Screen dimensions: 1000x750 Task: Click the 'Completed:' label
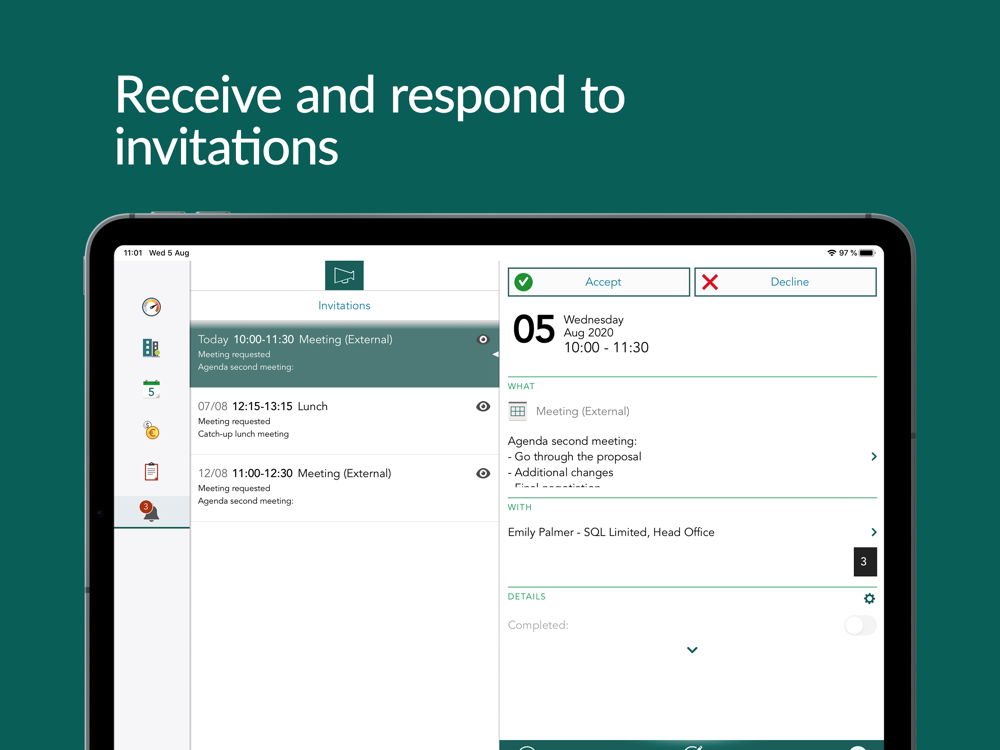pyautogui.click(x=538, y=625)
